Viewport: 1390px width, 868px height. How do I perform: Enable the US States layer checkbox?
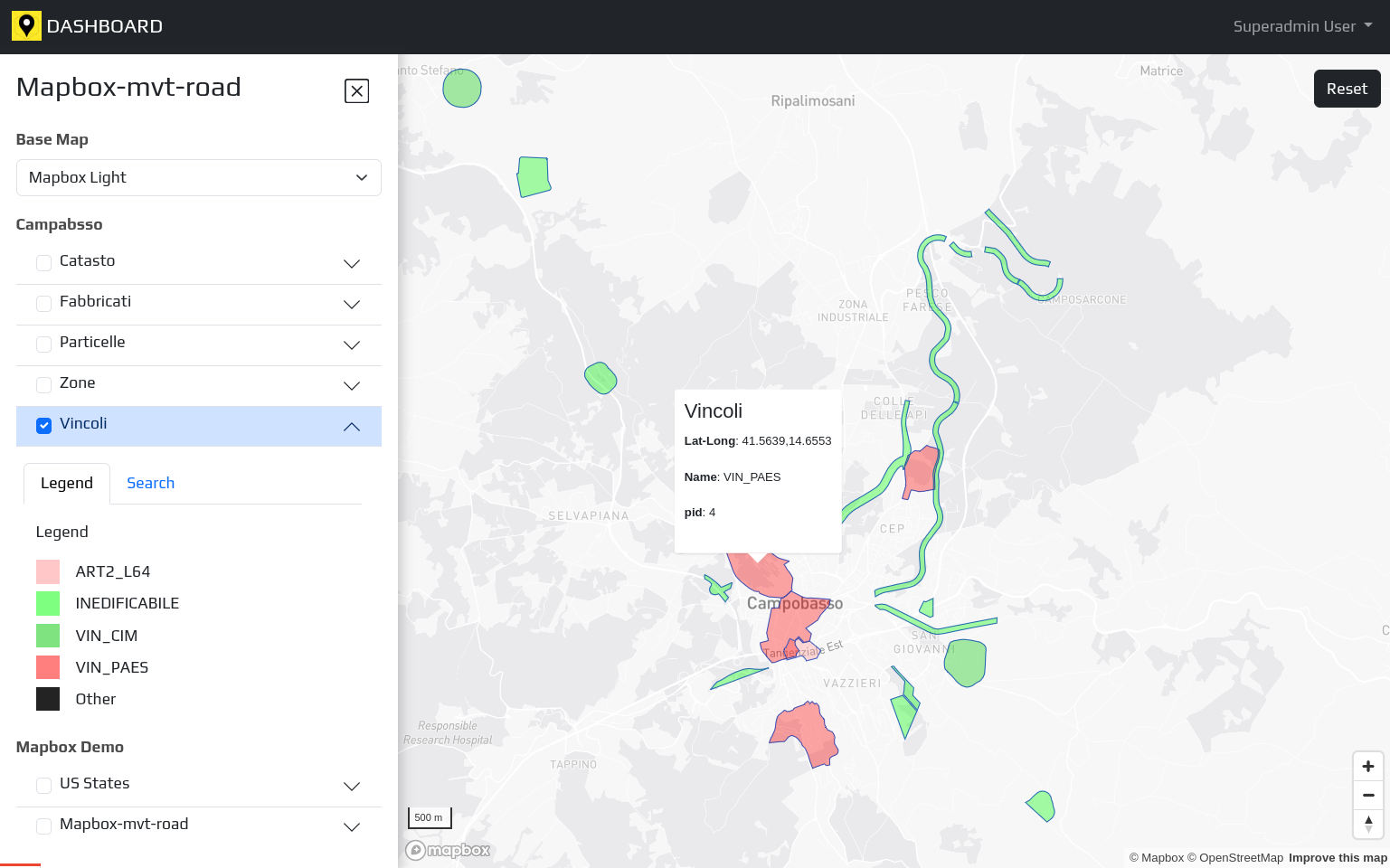point(43,785)
